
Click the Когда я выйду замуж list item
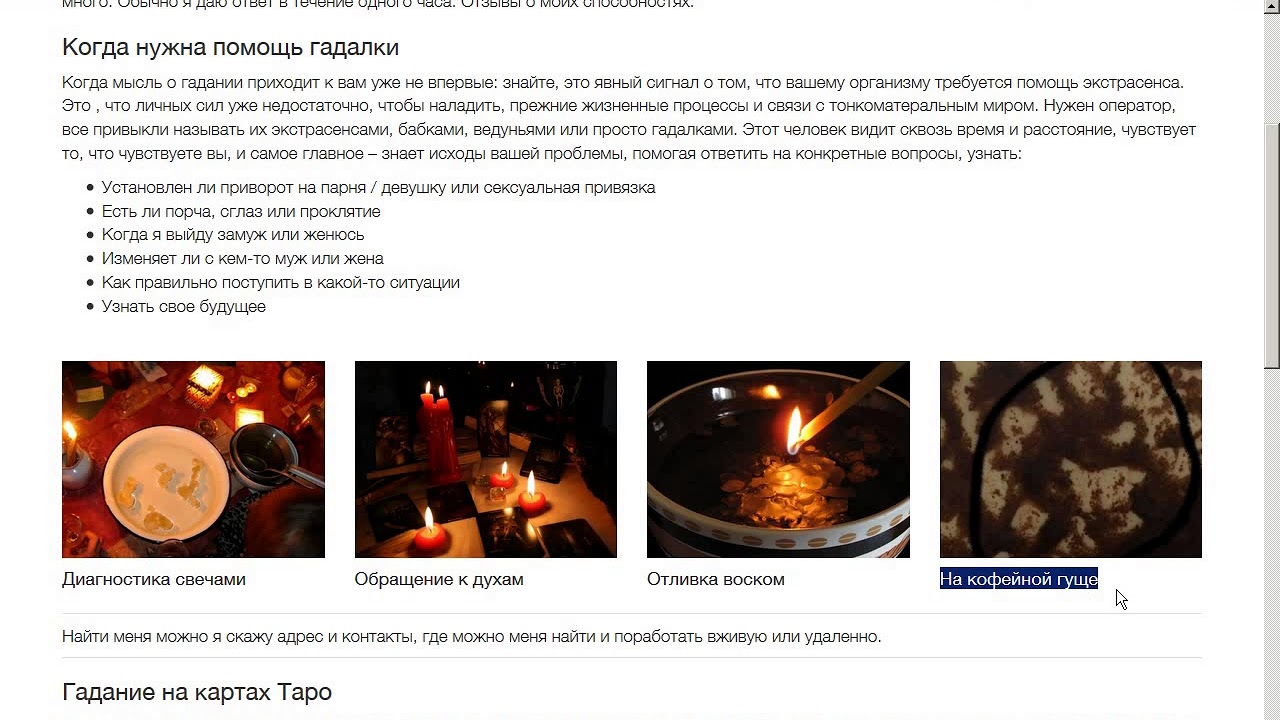233,234
